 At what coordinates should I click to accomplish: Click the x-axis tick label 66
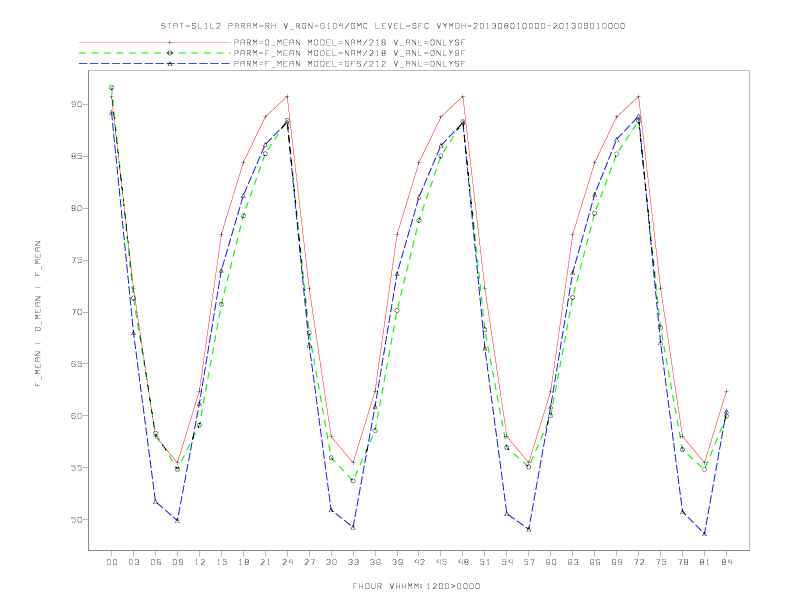point(595,562)
